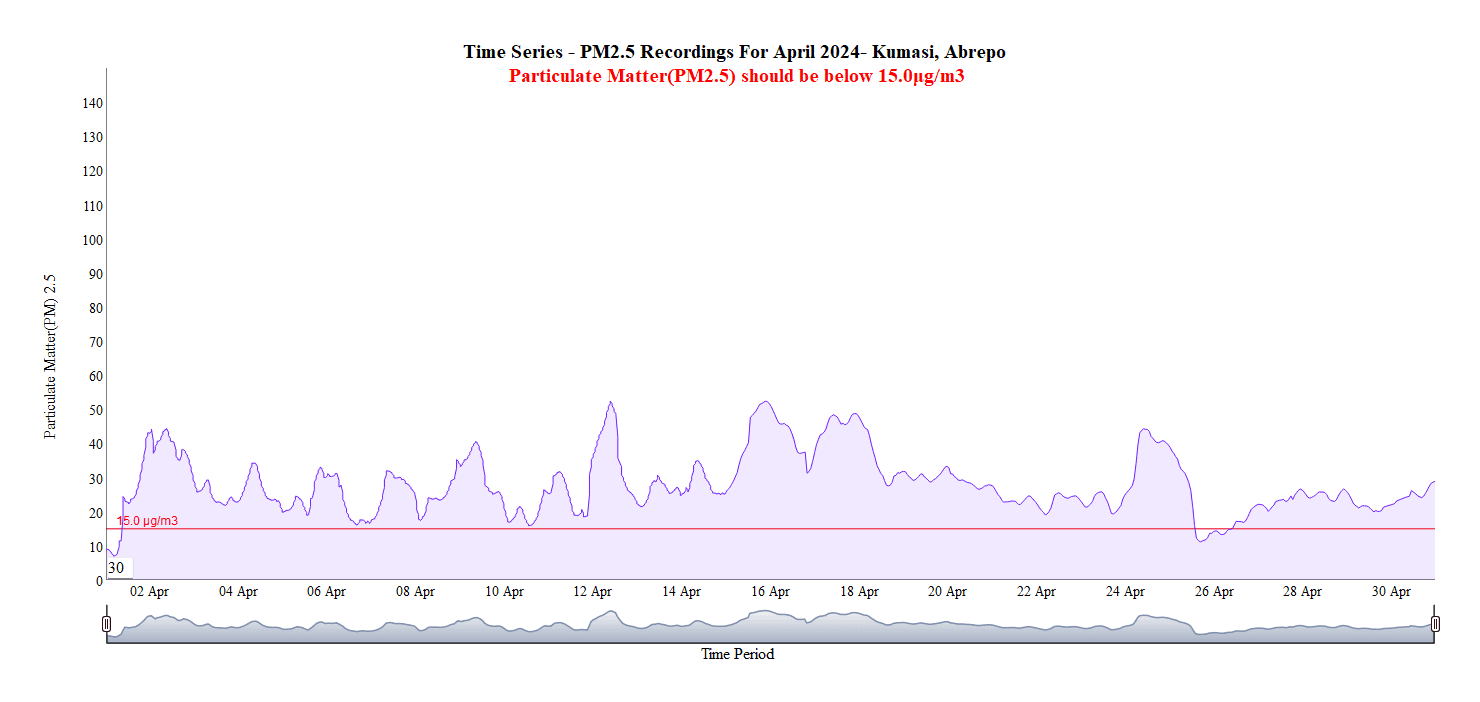
Task: Click the 'Time Period' axis title
Action: 737,655
